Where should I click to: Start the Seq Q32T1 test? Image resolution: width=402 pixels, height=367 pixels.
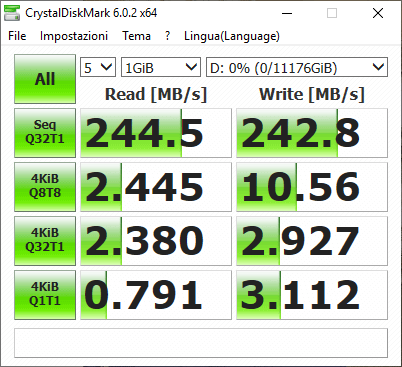(x=45, y=133)
